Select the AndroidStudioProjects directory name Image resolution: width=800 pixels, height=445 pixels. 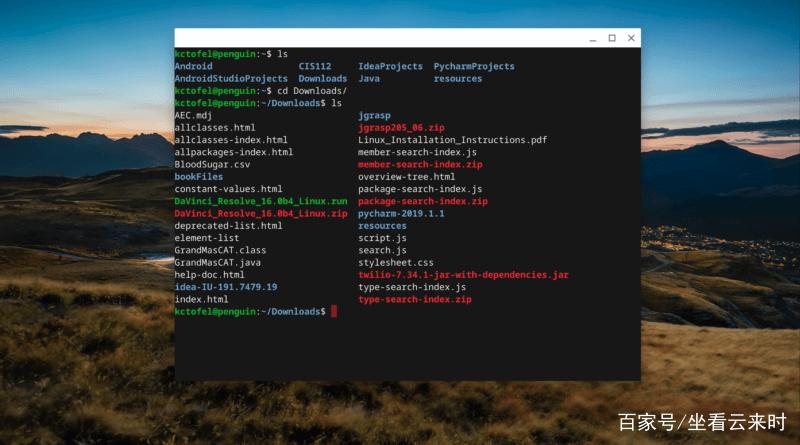tap(231, 79)
